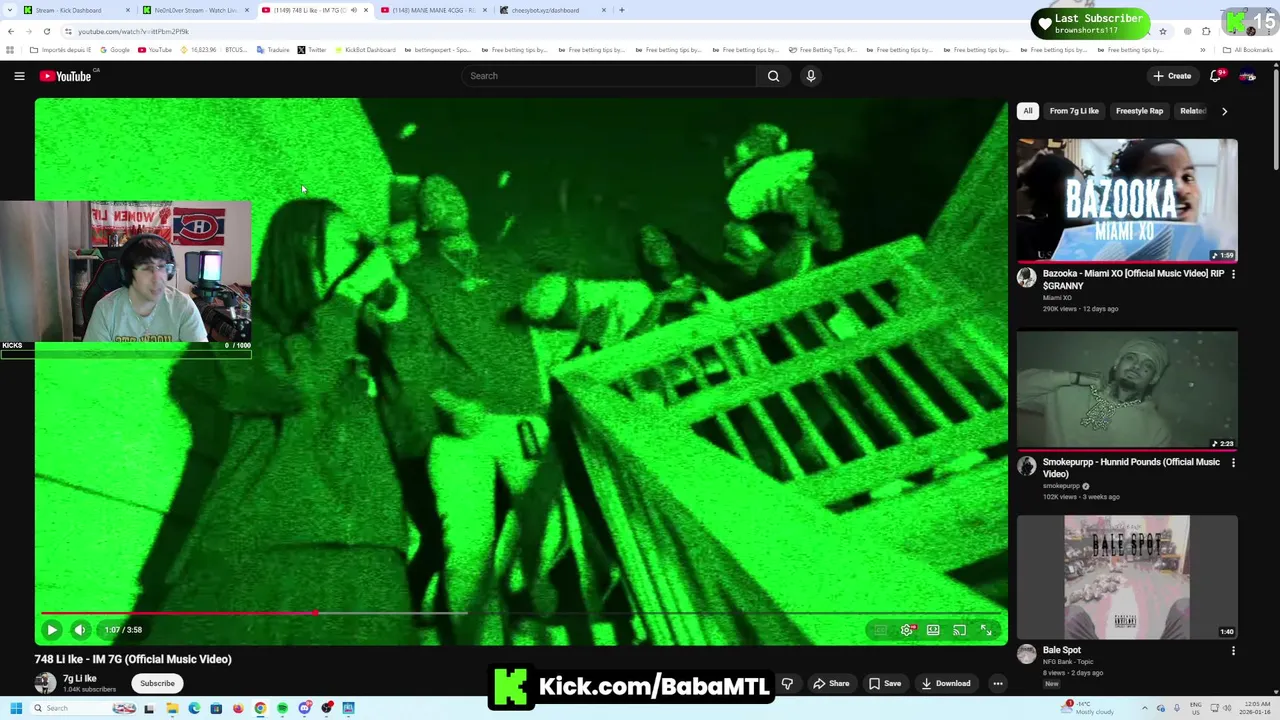Open the KickBot Dashboard bookmark

click(365, 50)
